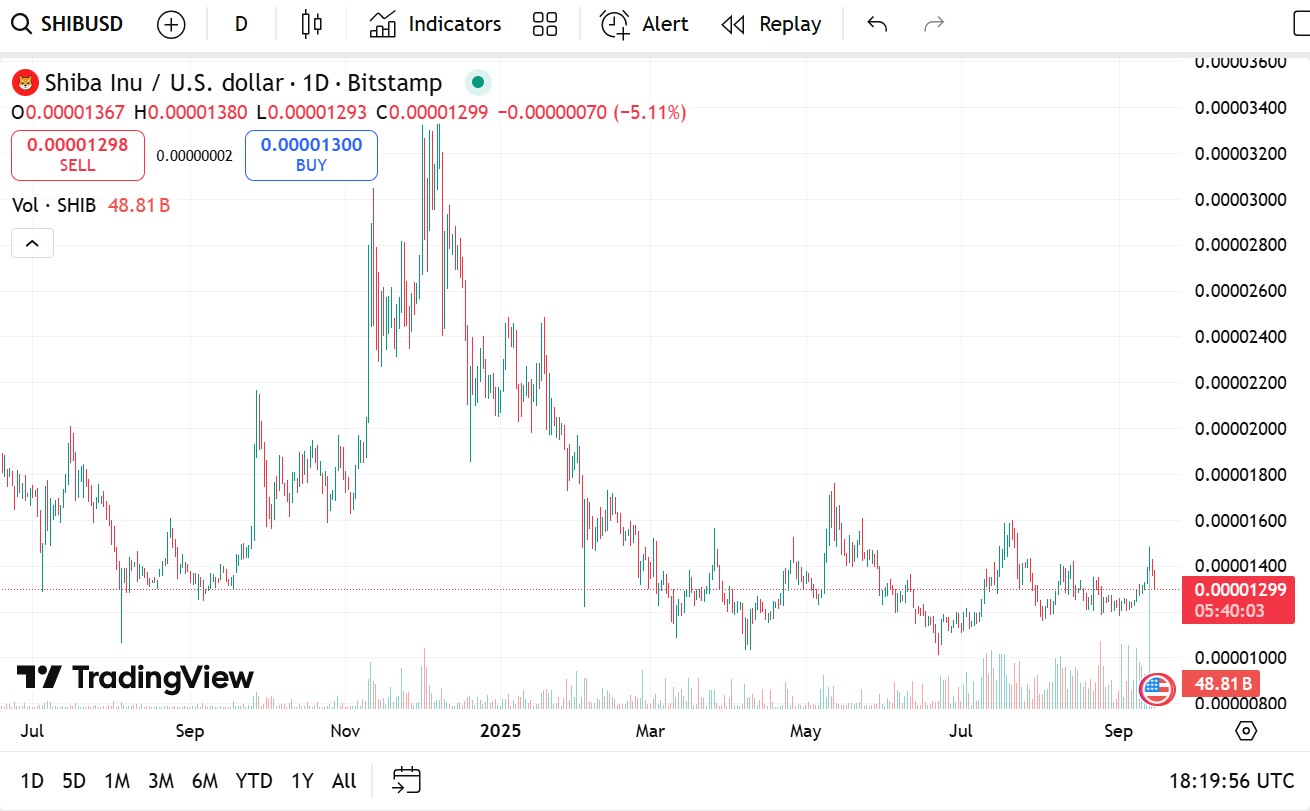
Task: Open the Indicators dialog
Action: point(435,24)
